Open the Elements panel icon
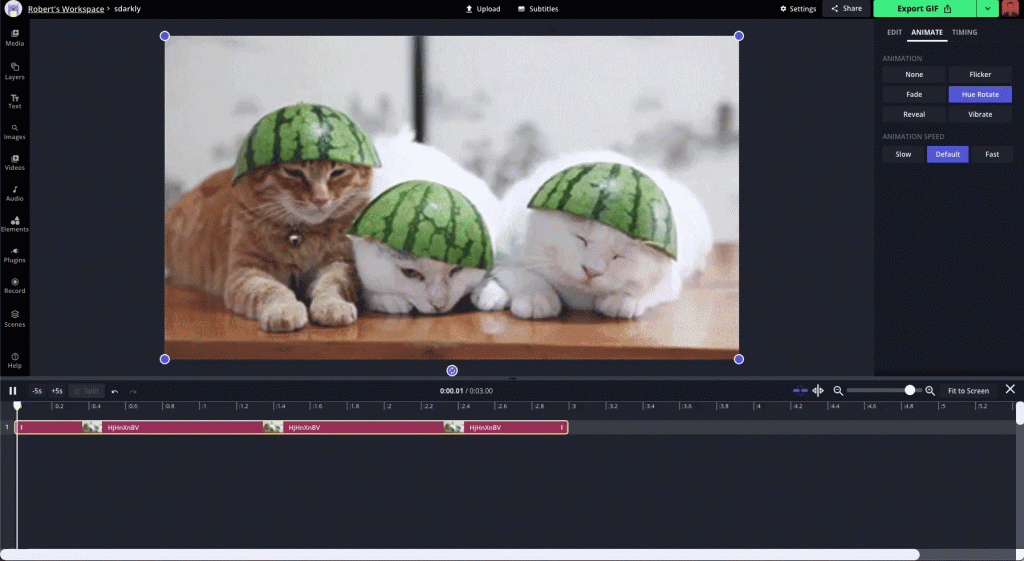The image size is (1024, 561). 15,223
